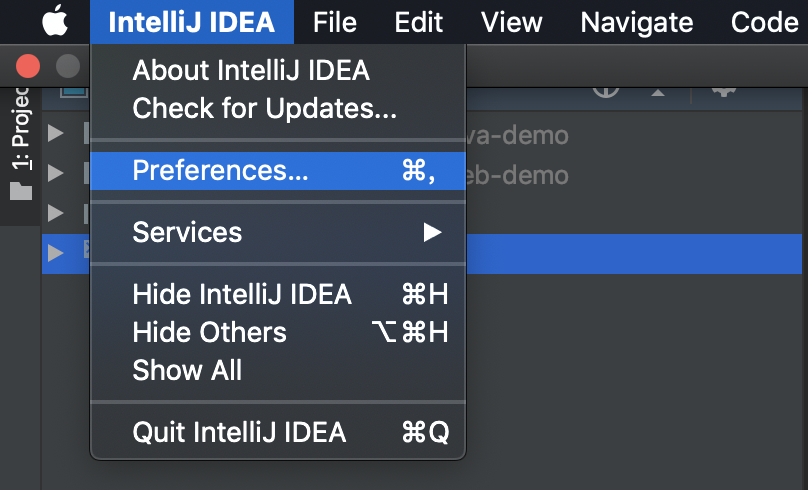Open Preferences... from the menu
Screen dimensions: 808x490
click(x=220, y=171)
